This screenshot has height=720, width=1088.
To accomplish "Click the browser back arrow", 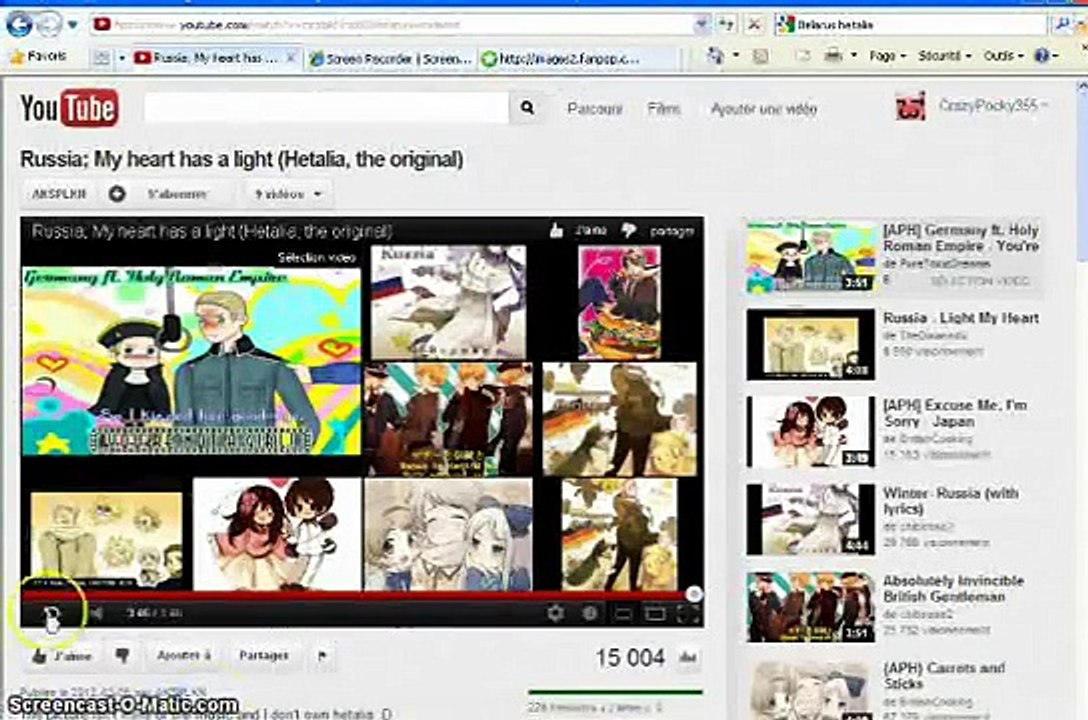I will [19, 25].
